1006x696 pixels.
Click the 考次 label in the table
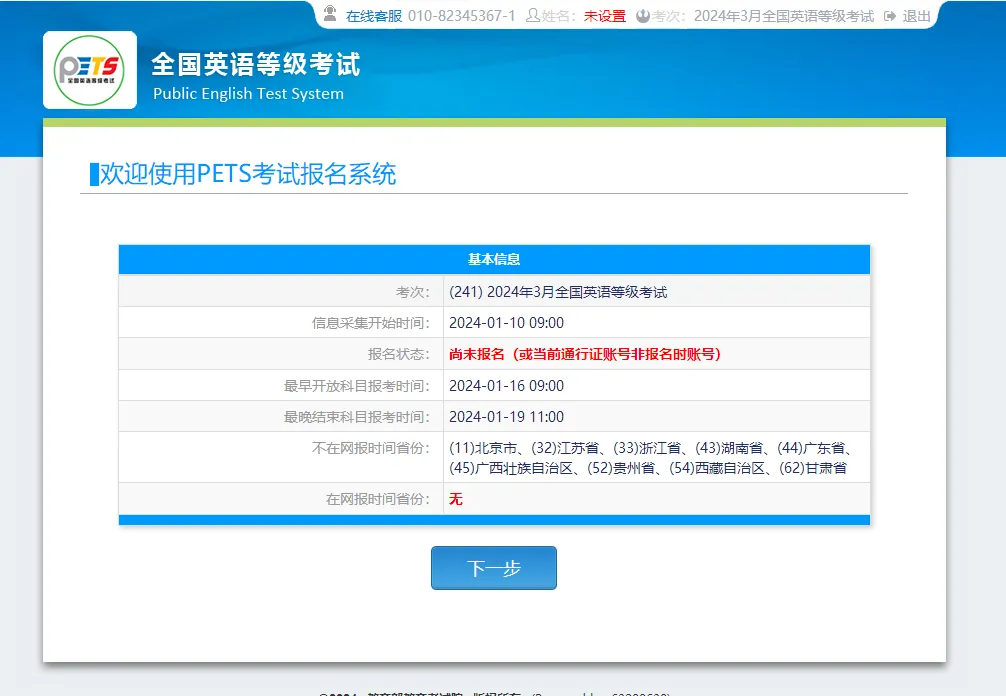(413, 292)
